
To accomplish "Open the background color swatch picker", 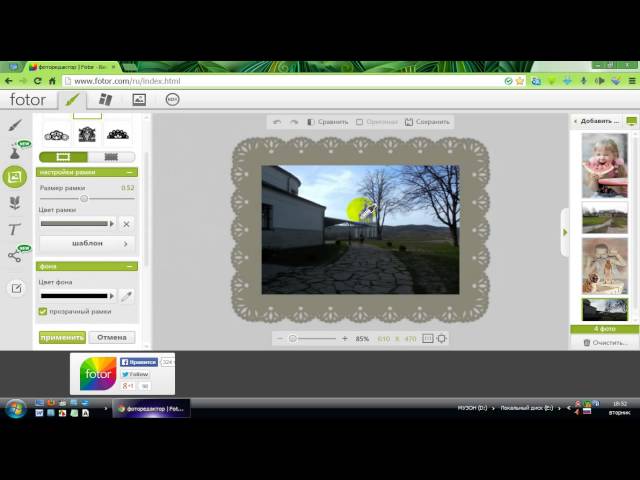I will [77, 296].
